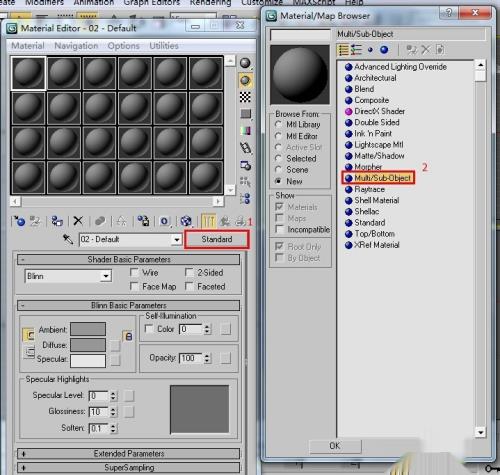The width and height of the screenshot is (500, 475).
Task: Enable Face Map checkbox
Action: [134, 286]
